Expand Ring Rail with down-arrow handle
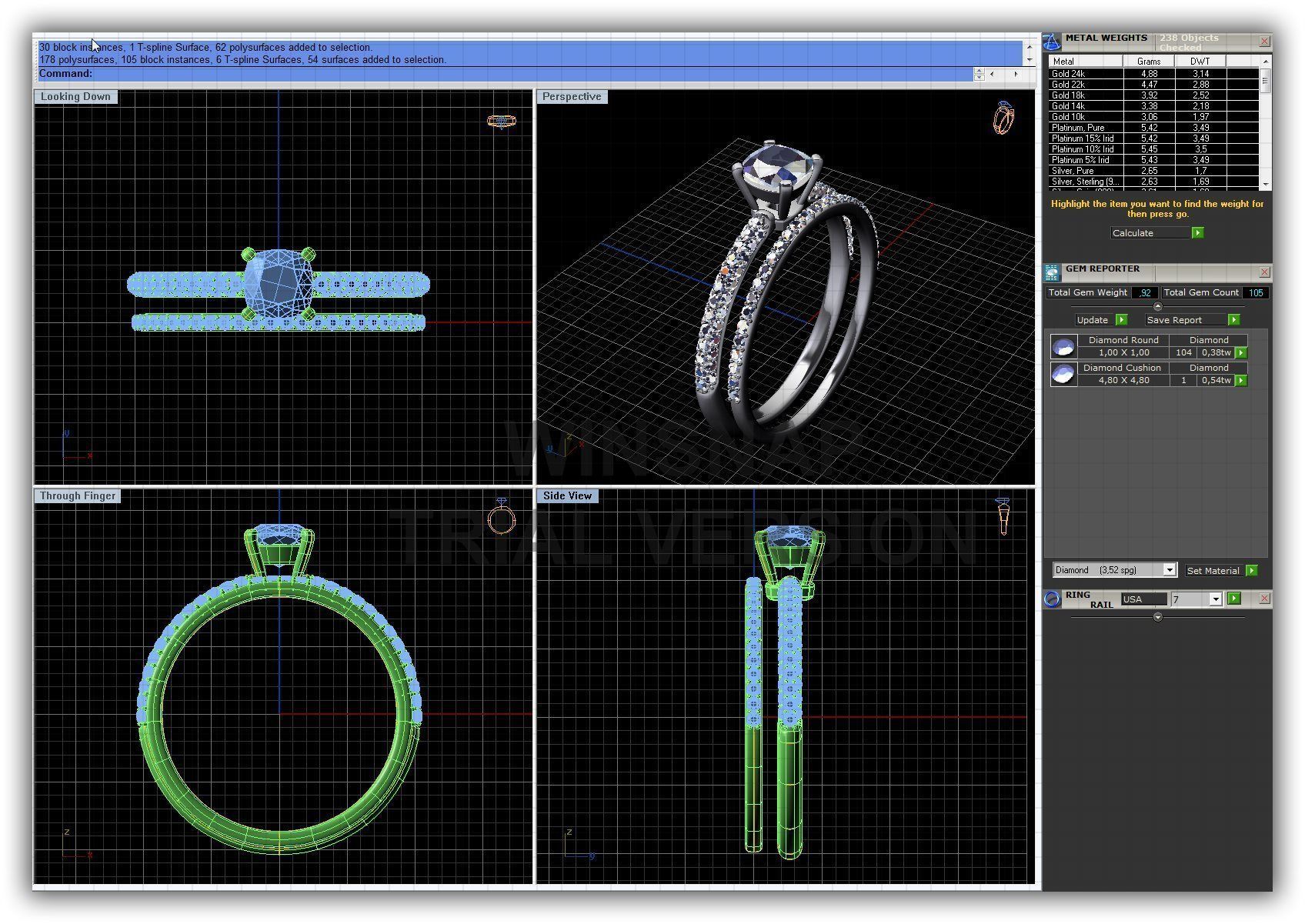This screenshot has width=1305, height=924. (x=1158, y=617)
